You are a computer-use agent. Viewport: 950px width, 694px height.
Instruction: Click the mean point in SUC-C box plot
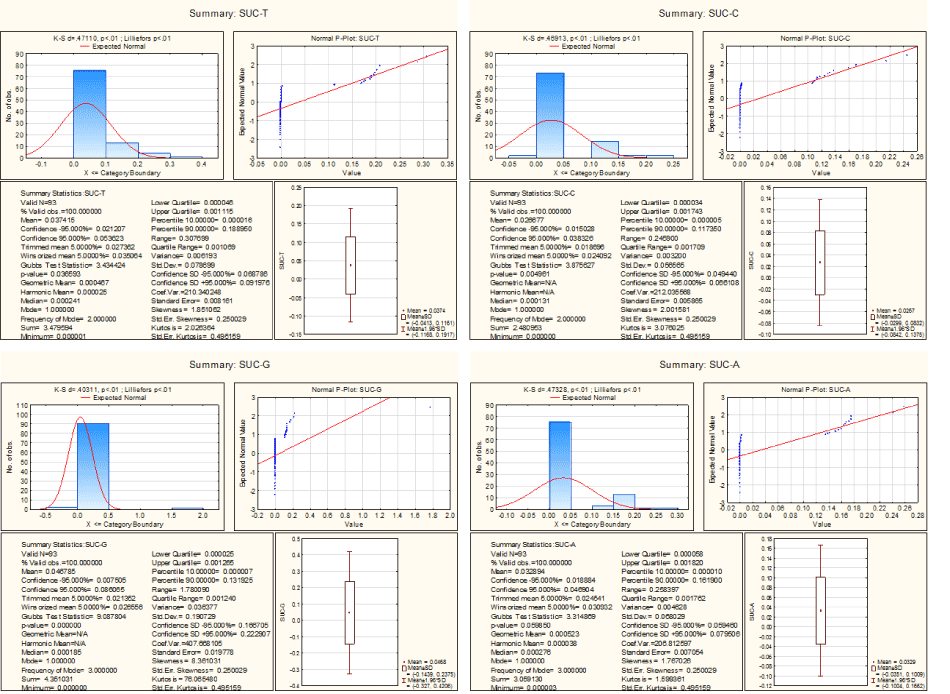click(x=820, y=262)
